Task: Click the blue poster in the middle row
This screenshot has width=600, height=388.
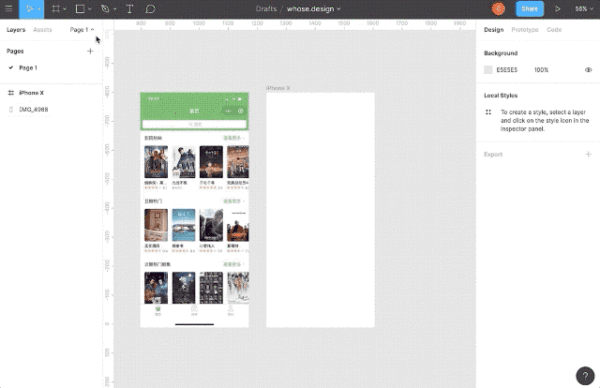Action: tap(183, 225)
